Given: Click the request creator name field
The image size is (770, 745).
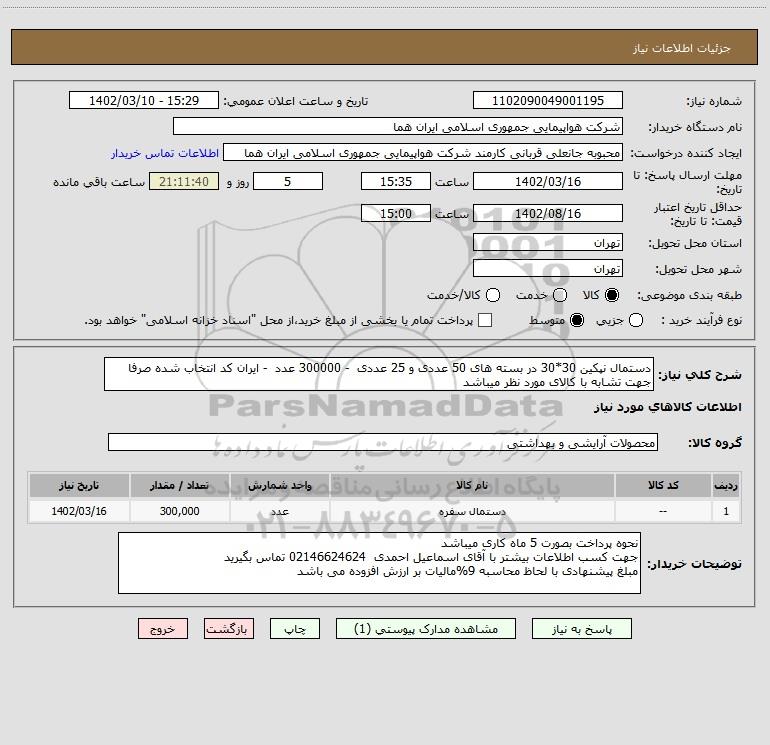Looking at the screenshot, I should [x=423, y=153].
